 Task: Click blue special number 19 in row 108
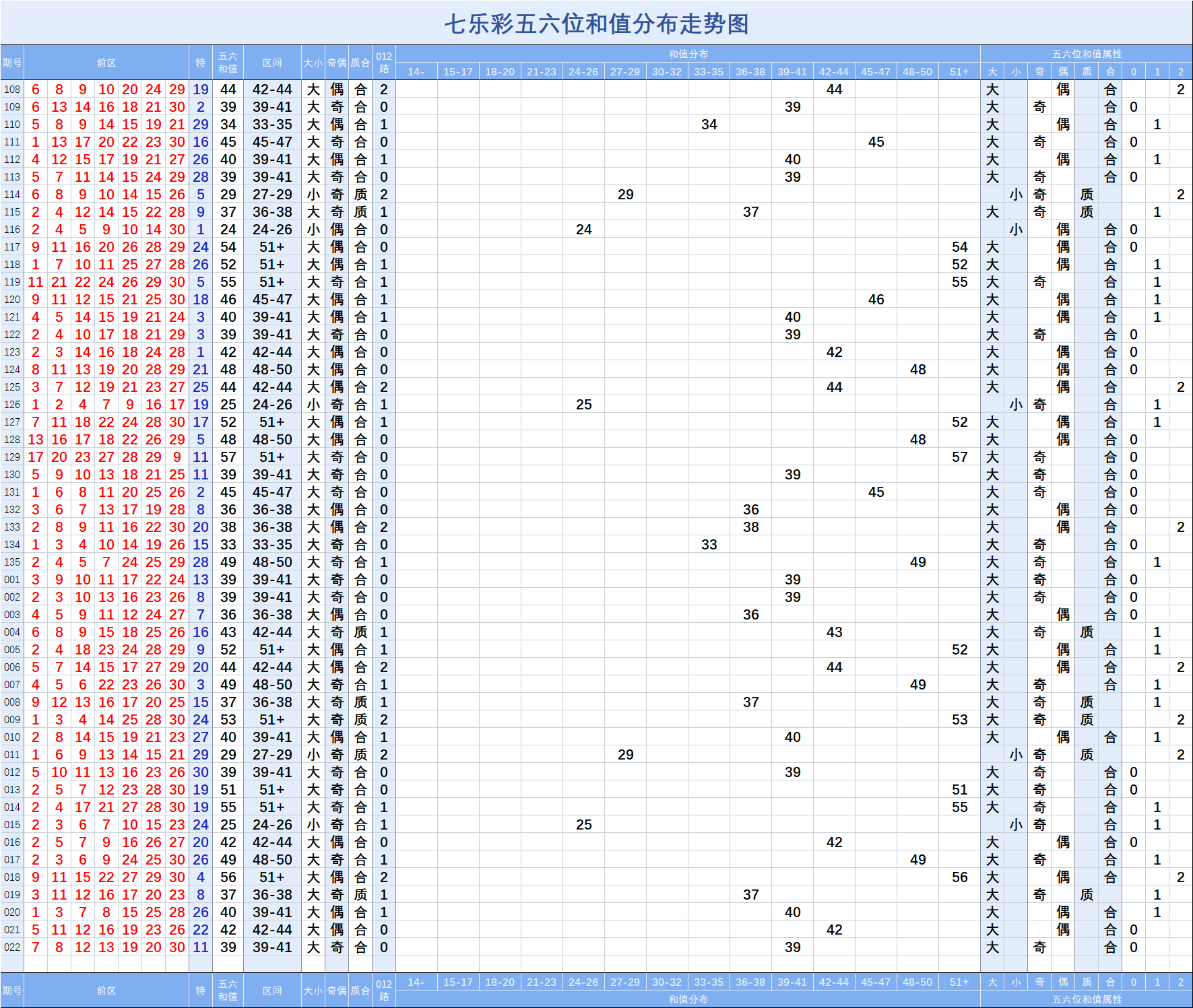[x=201, y=90]
